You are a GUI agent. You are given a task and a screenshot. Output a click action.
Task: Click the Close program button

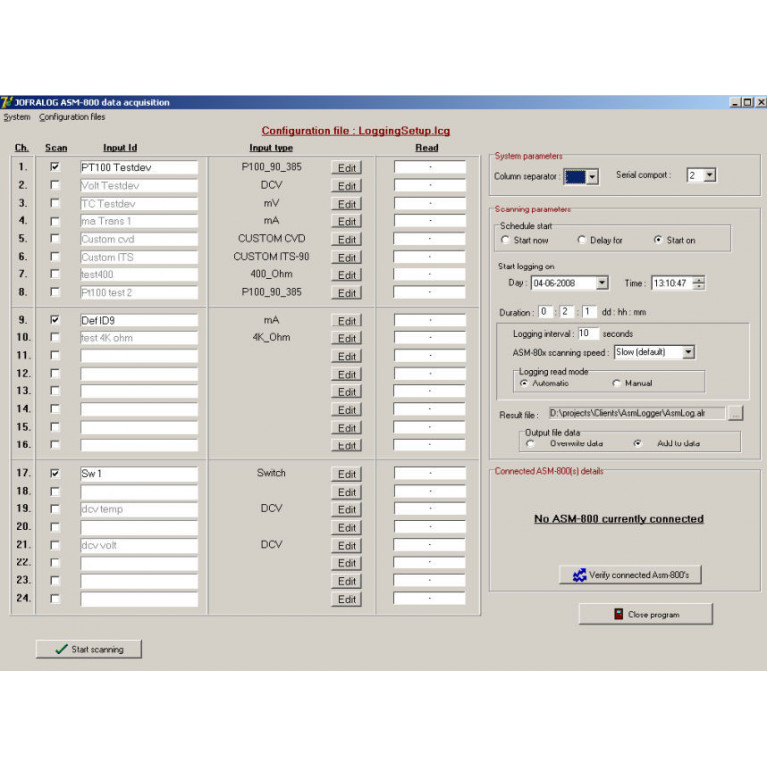645,614
